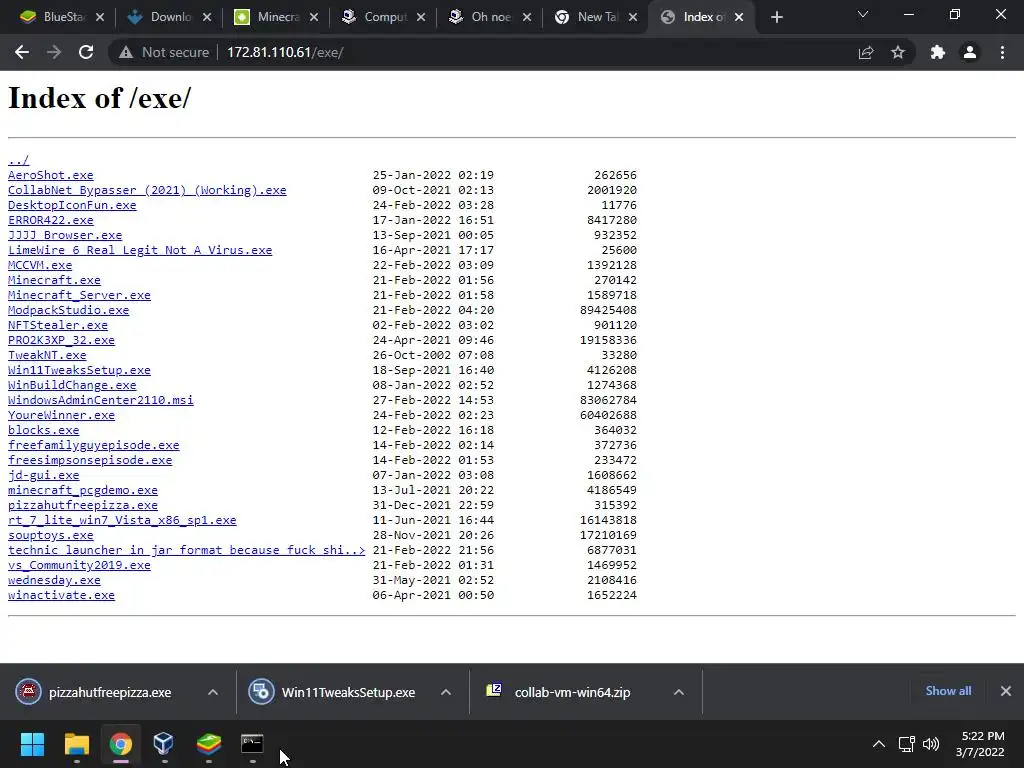Click the WinBuildChange.exe link
Viewport: 1024px width, 768px height.
pyautogui.click(x=72, y=385)
